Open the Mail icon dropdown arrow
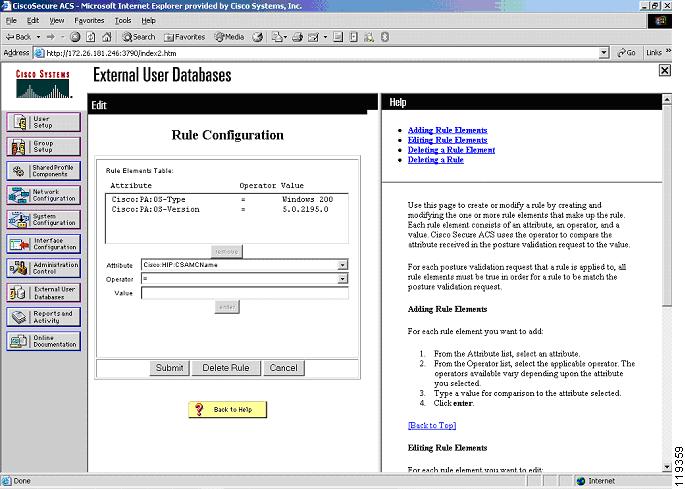Image resolution: width=685 pixels, height=489 pixels. click(x=285, y=37)
